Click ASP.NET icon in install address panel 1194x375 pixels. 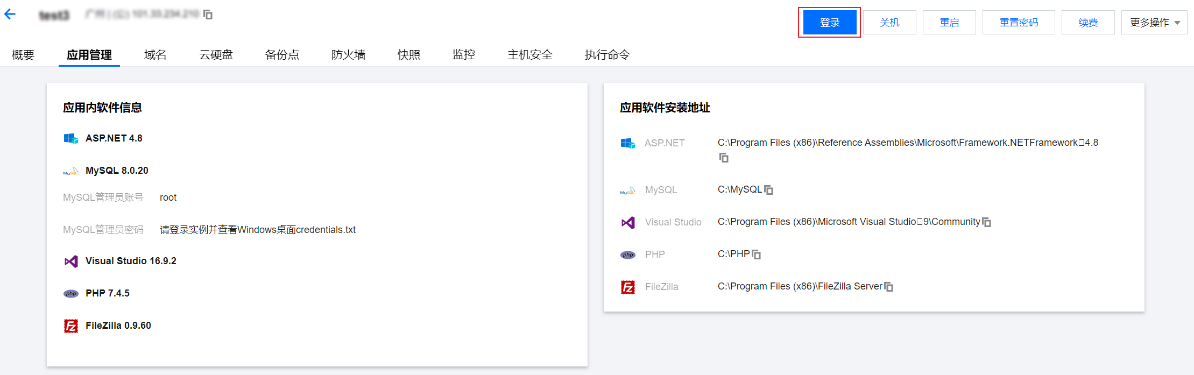[x=628, y=143]
